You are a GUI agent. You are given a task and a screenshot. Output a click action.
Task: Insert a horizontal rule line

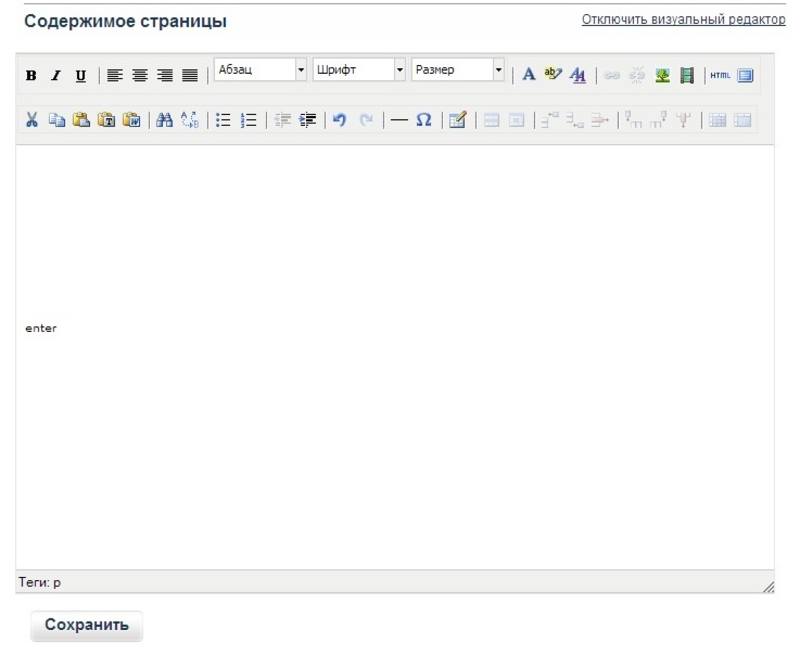tap(399, 120)
